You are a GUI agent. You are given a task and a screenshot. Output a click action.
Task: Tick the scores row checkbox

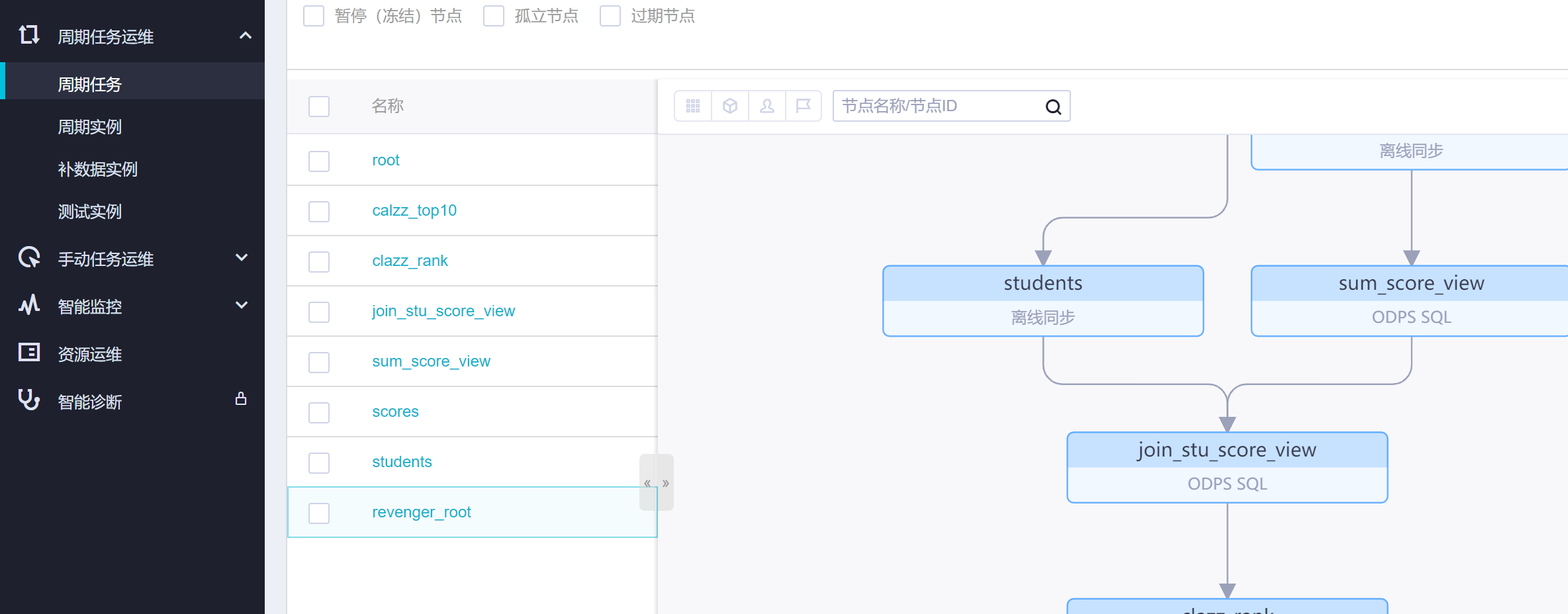pos(319,413)
